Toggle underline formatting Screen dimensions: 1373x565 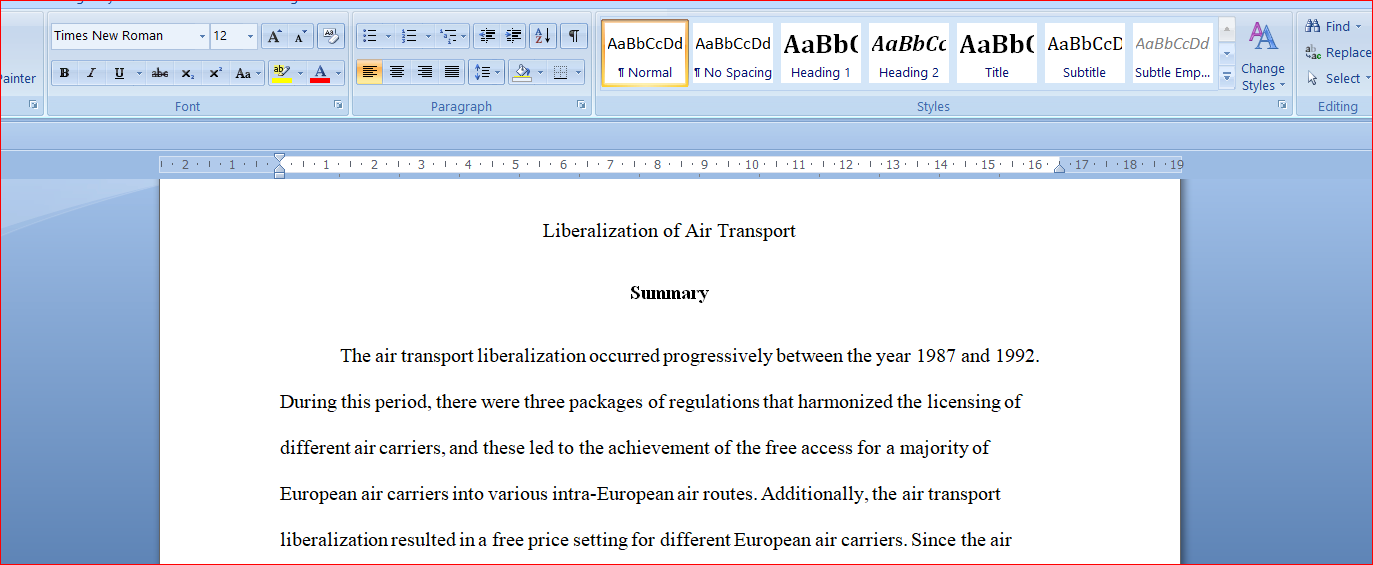[x=119, y=73]
